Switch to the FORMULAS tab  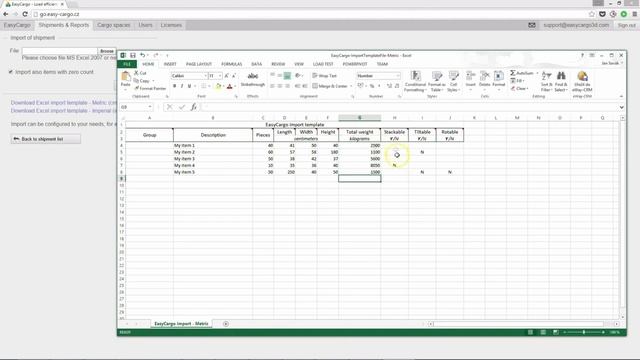pyautogui.click(x=231, y=64)
